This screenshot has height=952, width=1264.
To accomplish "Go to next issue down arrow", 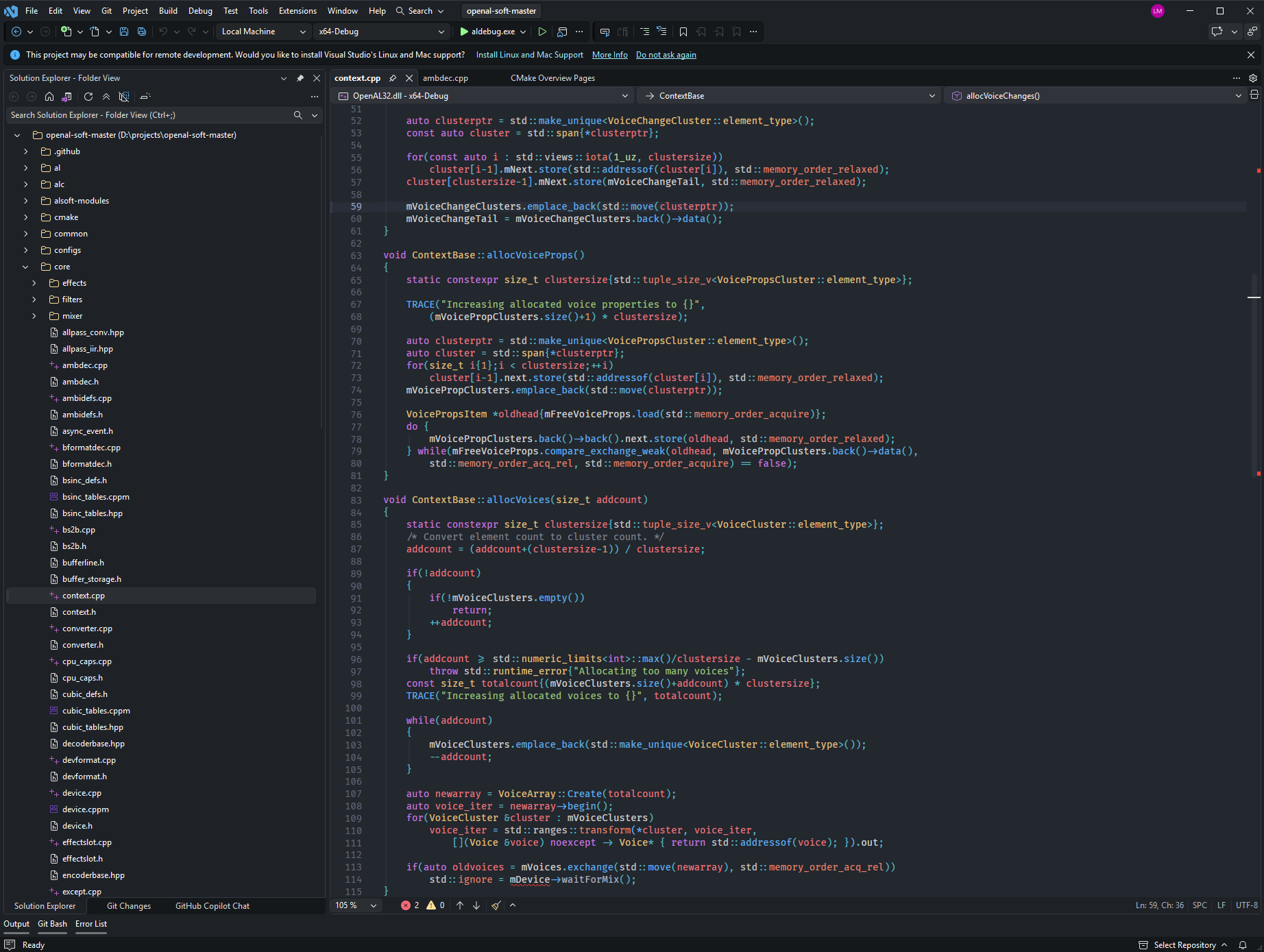I will point(476,905).
